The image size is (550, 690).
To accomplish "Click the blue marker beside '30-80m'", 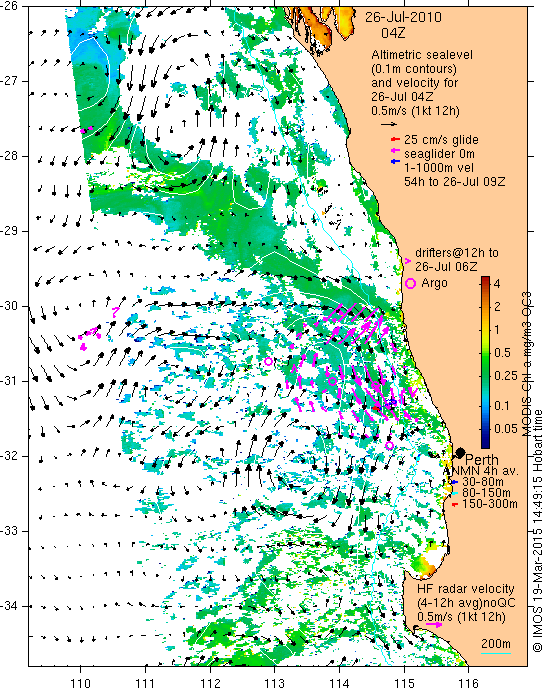I will (455, 482).
